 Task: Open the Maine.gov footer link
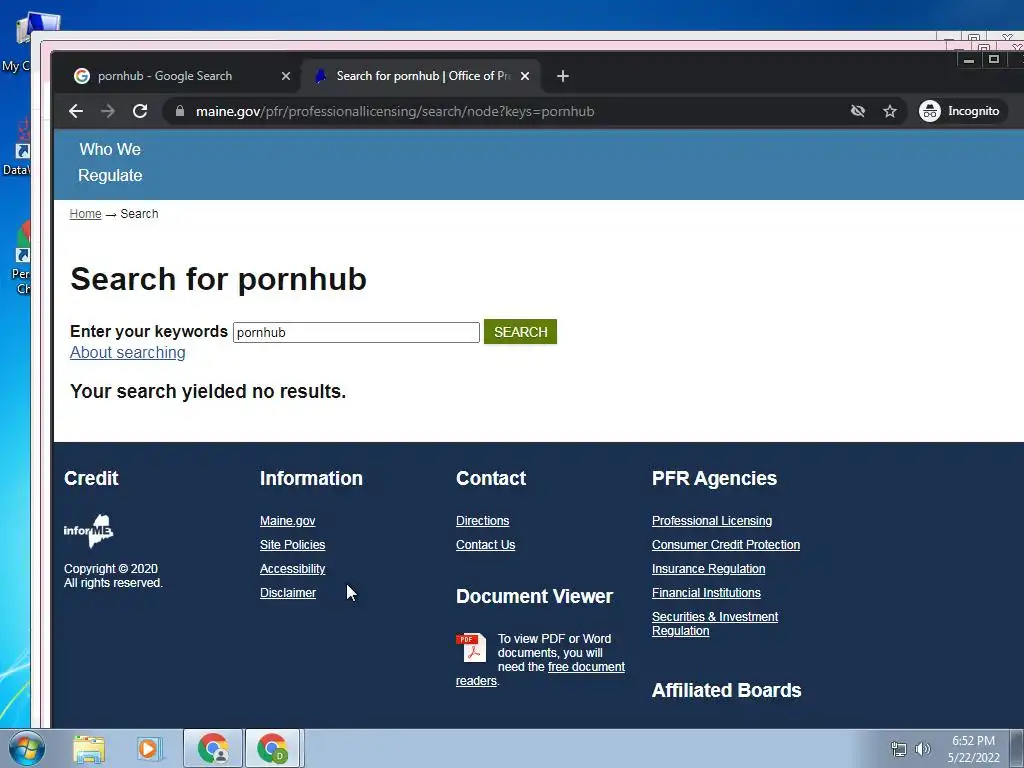point(287,521)
